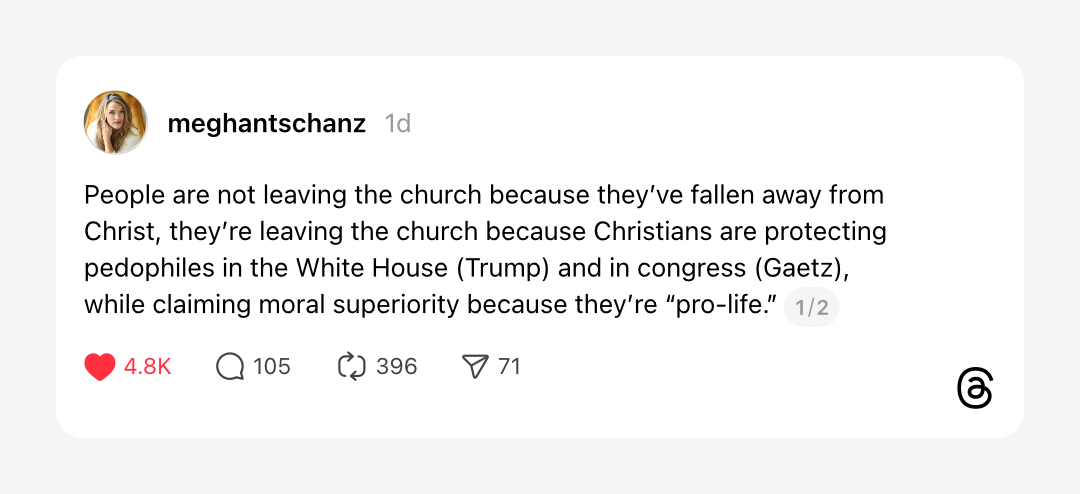
Task: Open meghantschanz's profile picture
Action: tap(116, 123)
